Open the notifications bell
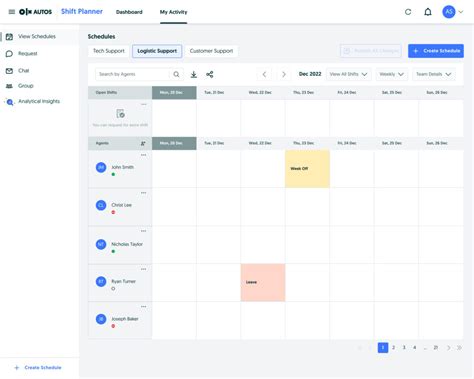 click(x=428, y=12)
